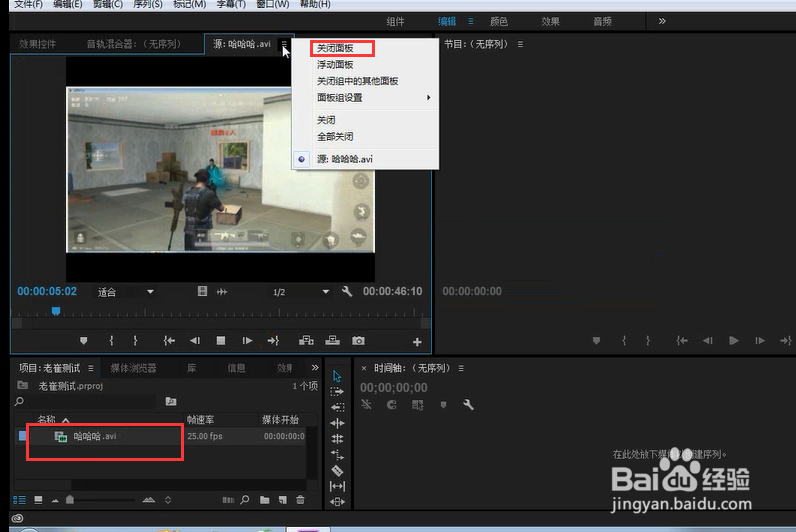Open Timeline display settings wrench
Viewport: 796px width, 532px height.
point(469,405)
